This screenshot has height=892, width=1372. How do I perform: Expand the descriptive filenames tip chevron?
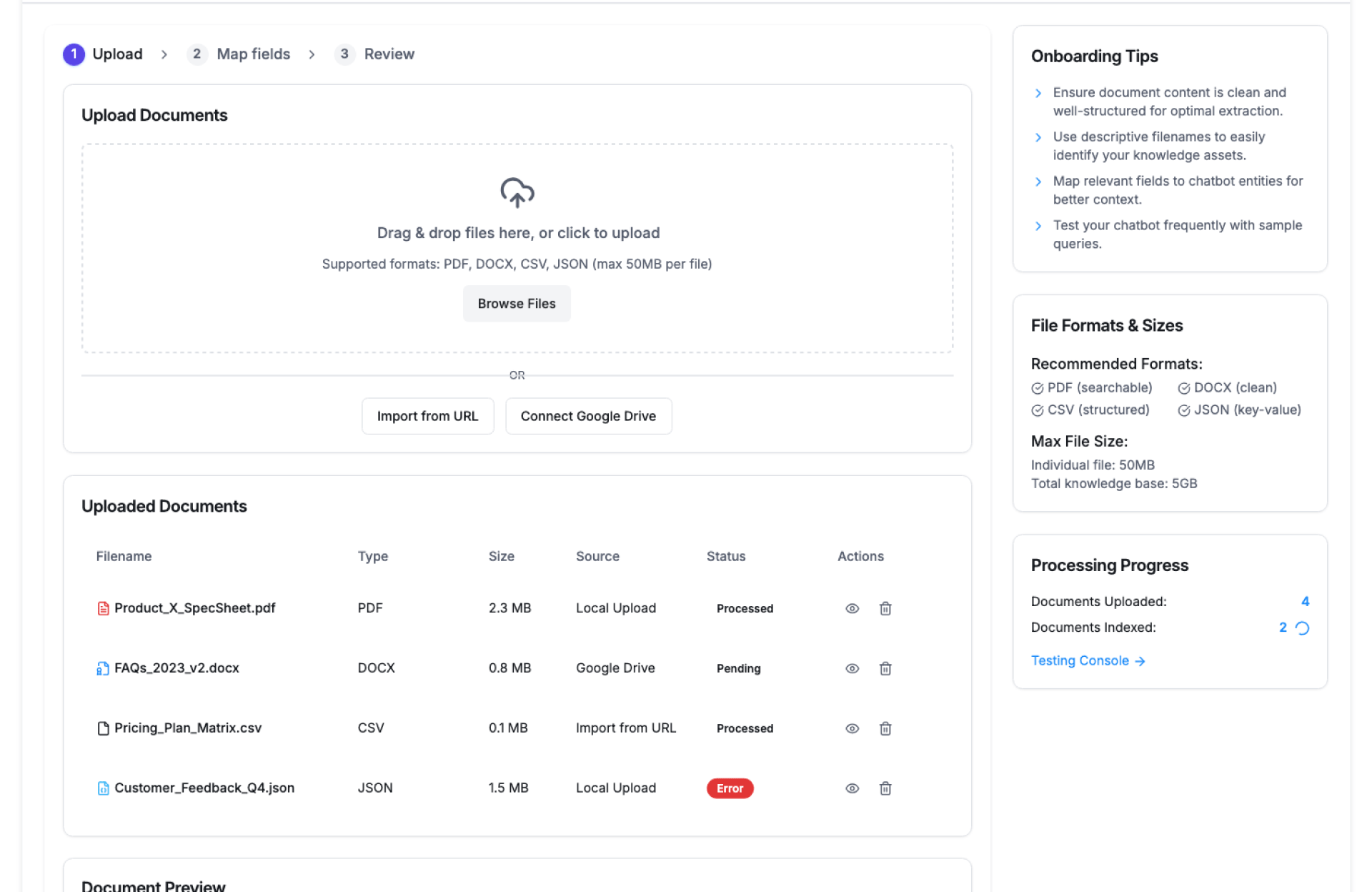(1038, 137)
